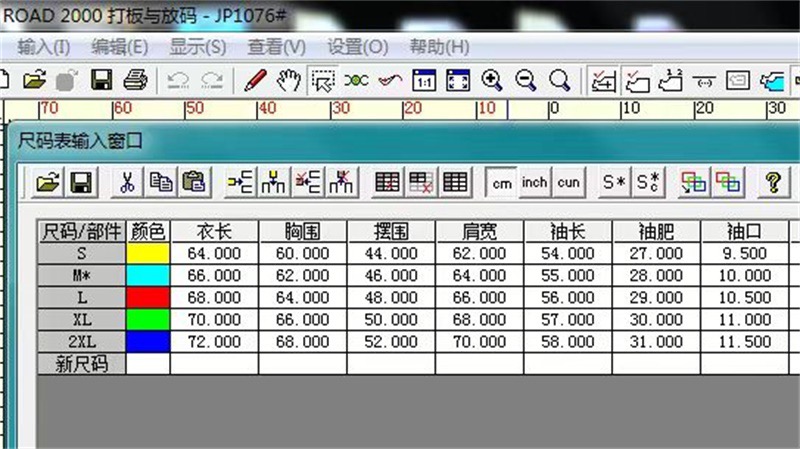Click the yellow color swatch for size S
800x449 pixels.
pyautogui.click(x=149, y=254)
